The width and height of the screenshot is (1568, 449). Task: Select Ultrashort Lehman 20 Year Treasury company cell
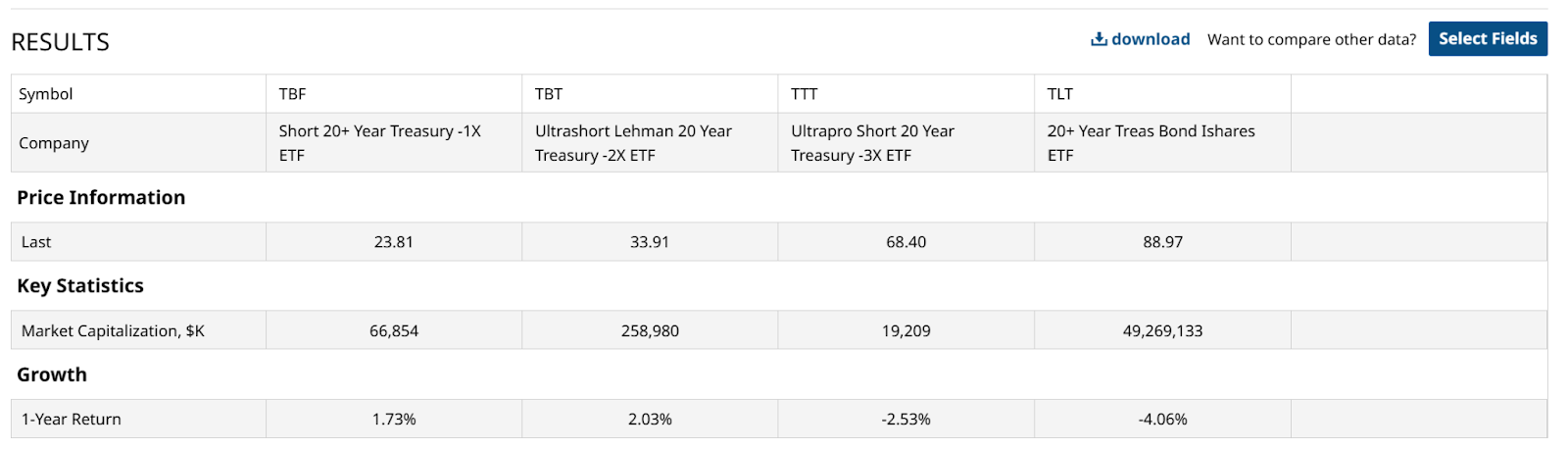[x=633, y=143]
